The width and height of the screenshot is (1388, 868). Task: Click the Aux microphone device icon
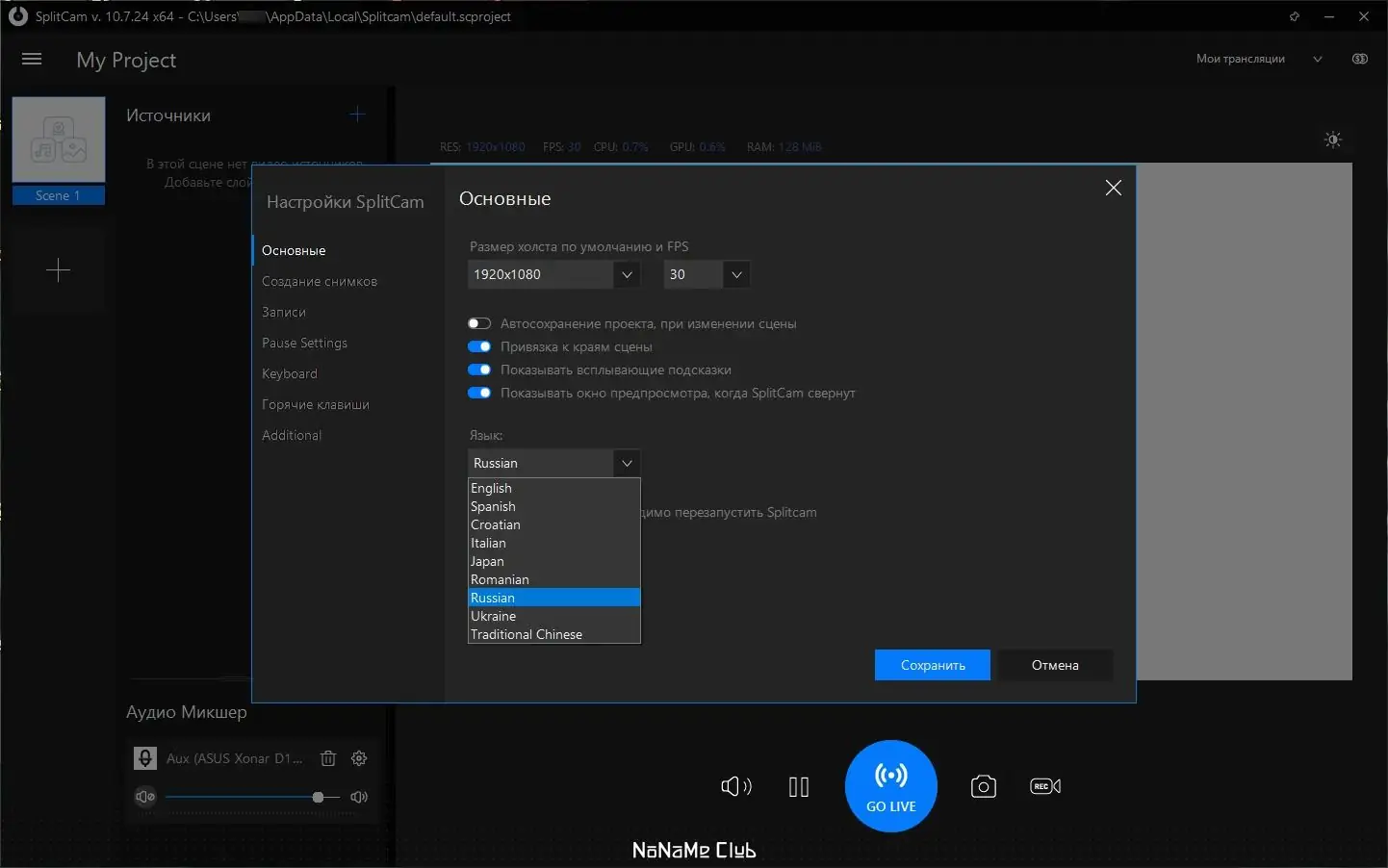pos(145,758)
